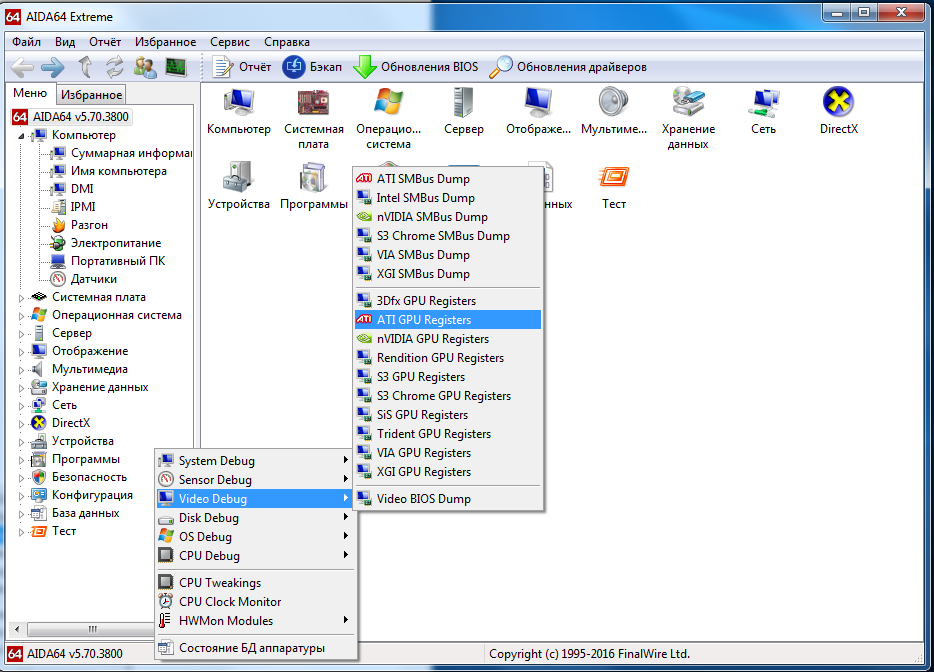
Task: Expand the Хранение данных tree node
Action: [21, 388]
